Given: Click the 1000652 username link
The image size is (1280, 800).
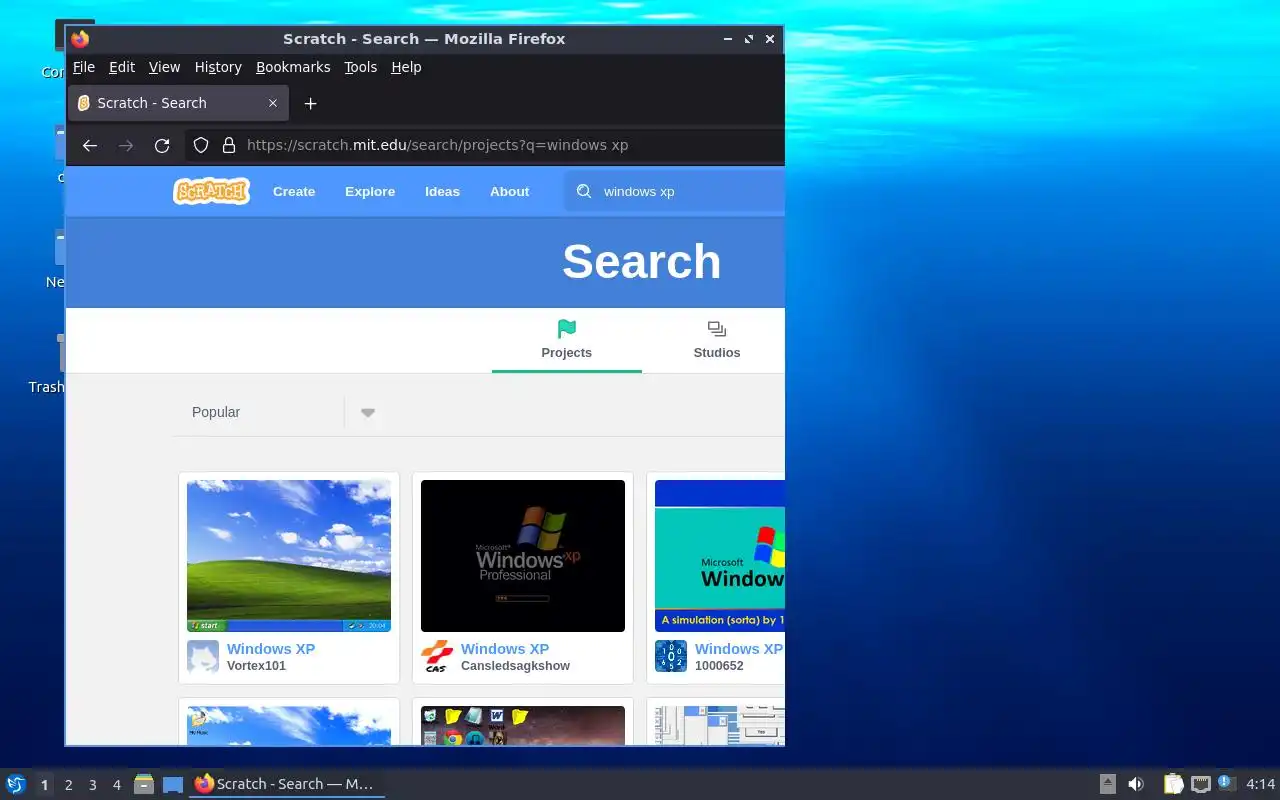Looking at the screenshot, I should coord(719,666).
